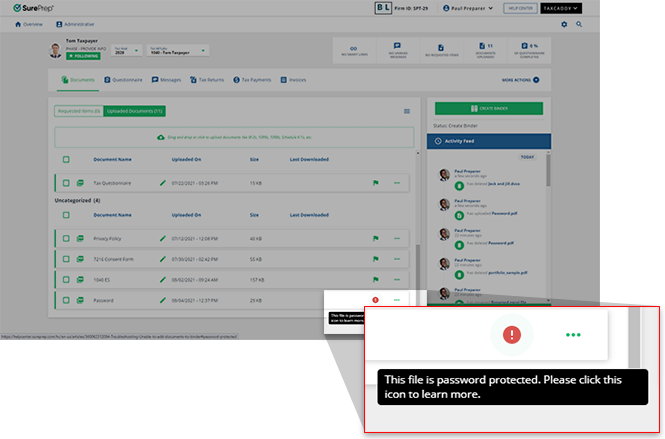Switch to the Messages tab
Viewport: 665px width, 439px height.
pyautogui.click(x=166, y=80)
